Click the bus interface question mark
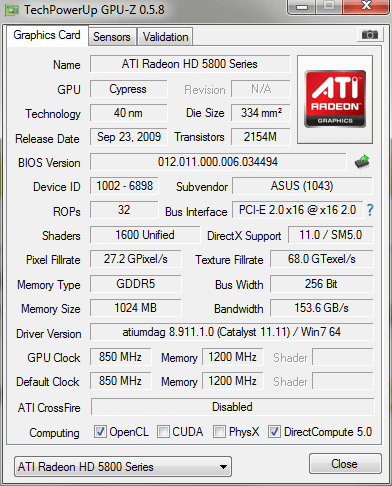The image size is (392, 486). point(370,210)
